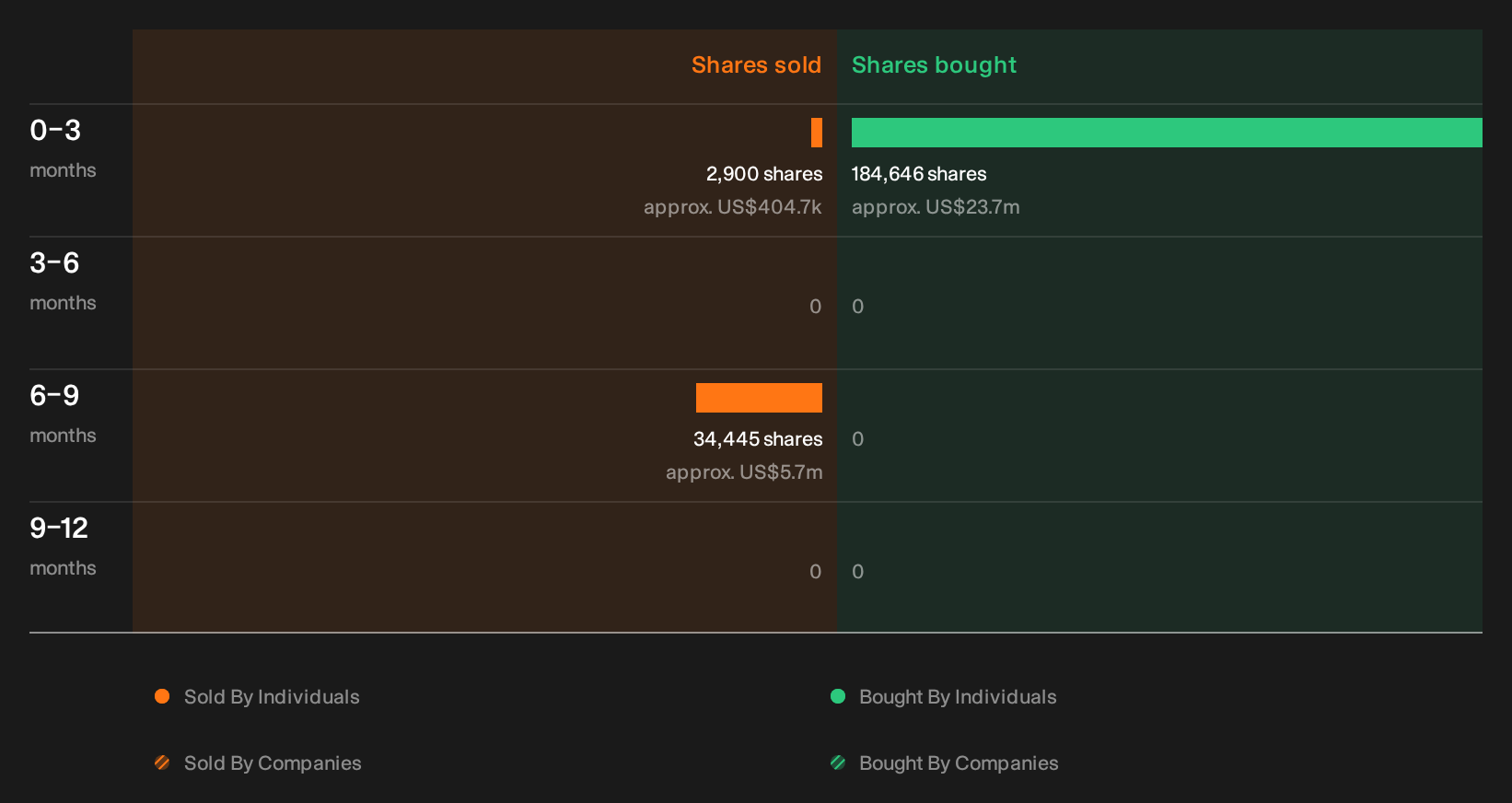
Task: Click the green bought bar for 0-3 months
Action: coord(1167,133)
